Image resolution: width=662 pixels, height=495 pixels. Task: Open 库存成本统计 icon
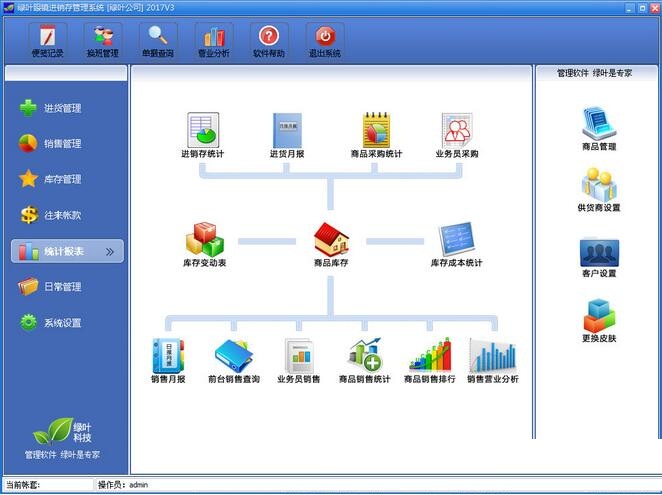point(456,245)
